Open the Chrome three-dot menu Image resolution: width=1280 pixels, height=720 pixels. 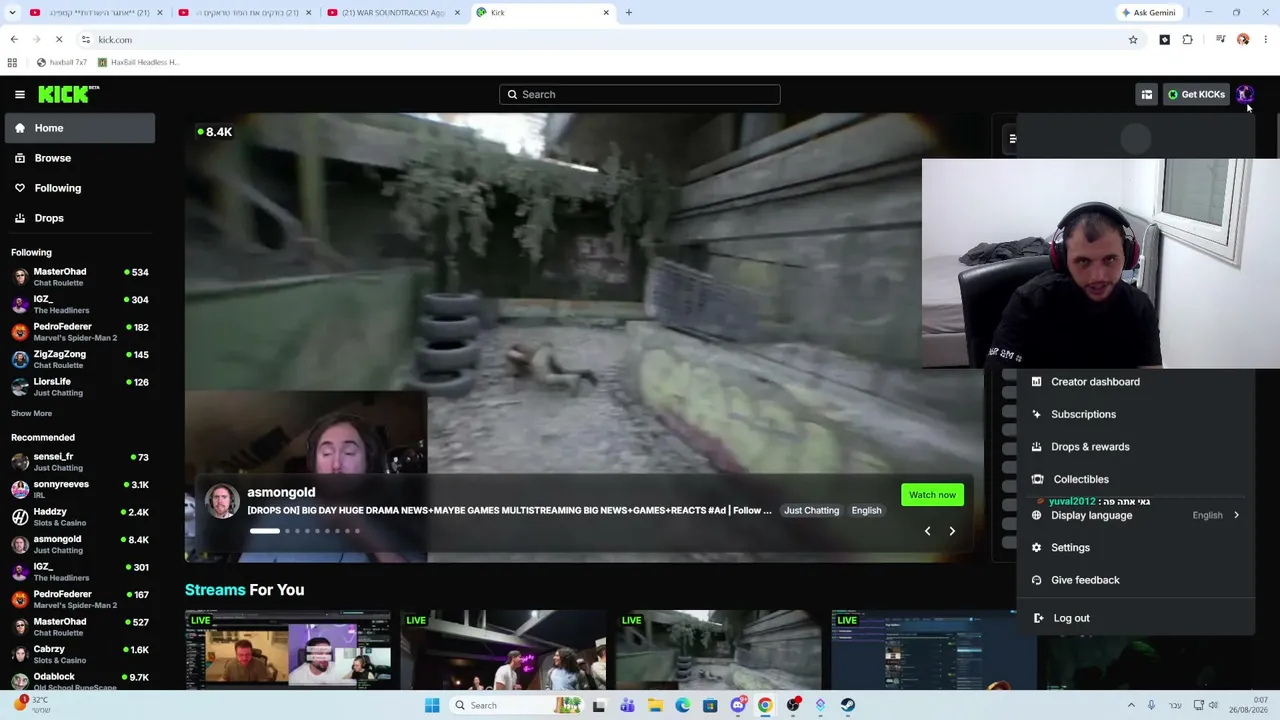(1265, 40)
